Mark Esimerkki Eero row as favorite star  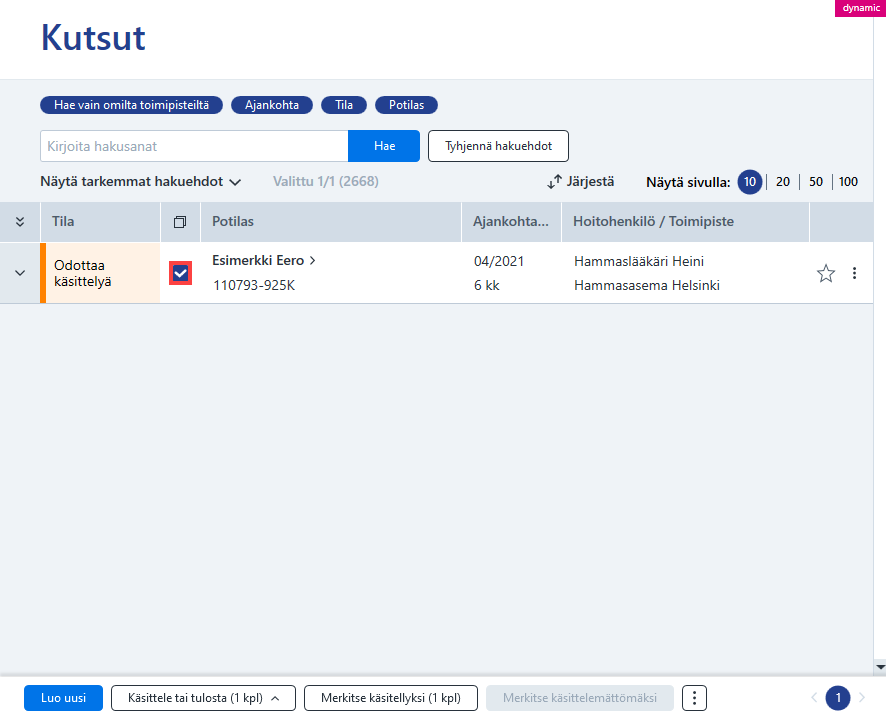click(826, 273)
